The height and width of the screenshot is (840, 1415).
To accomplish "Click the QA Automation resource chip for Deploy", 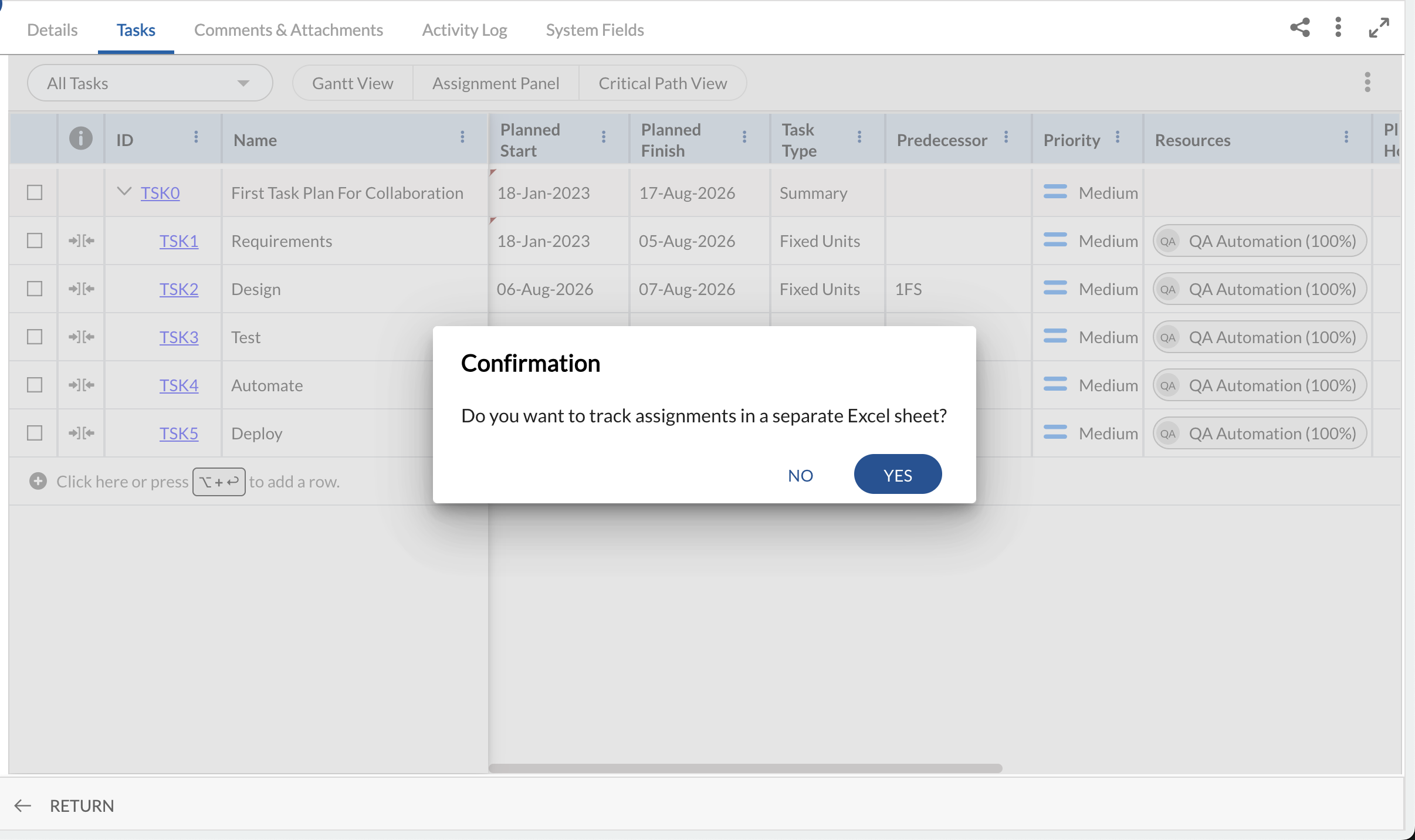I will coord(1260,433).
